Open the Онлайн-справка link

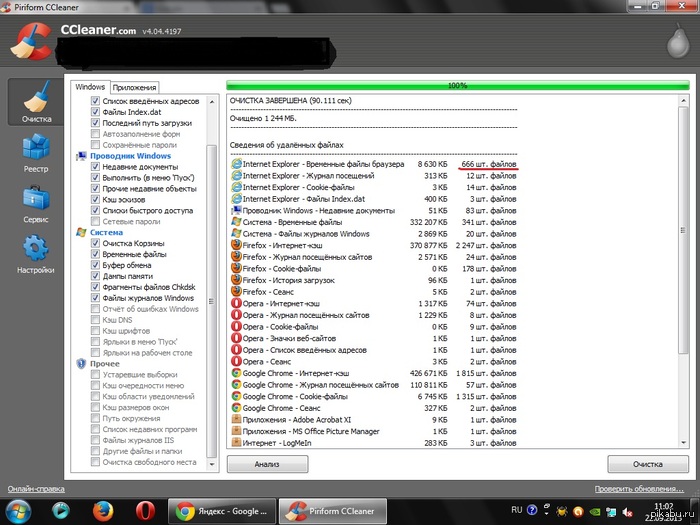(x=36, y=489)
